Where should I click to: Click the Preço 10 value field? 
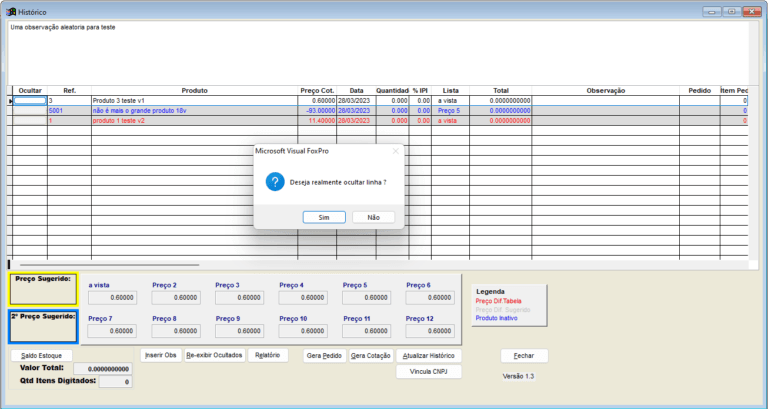[x=303, y=331]
